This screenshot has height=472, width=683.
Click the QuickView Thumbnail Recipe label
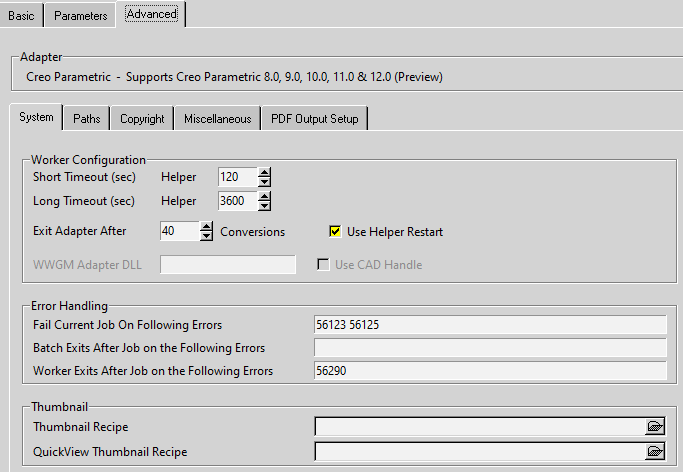click(x=110, y=452)
